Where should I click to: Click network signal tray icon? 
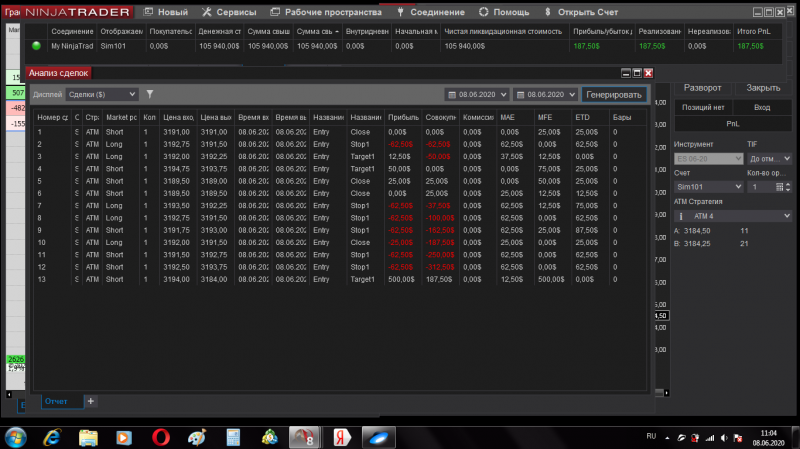click(710, 438)
